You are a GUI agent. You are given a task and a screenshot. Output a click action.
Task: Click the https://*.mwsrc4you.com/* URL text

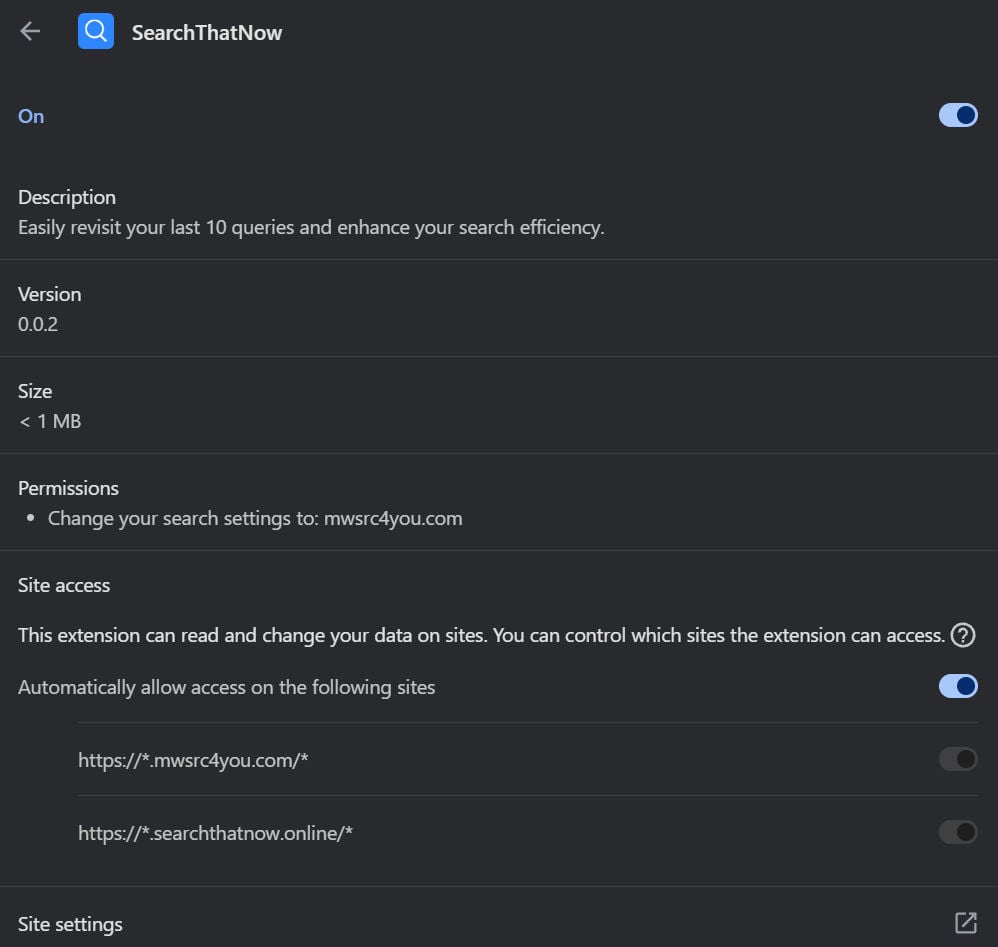193,760
